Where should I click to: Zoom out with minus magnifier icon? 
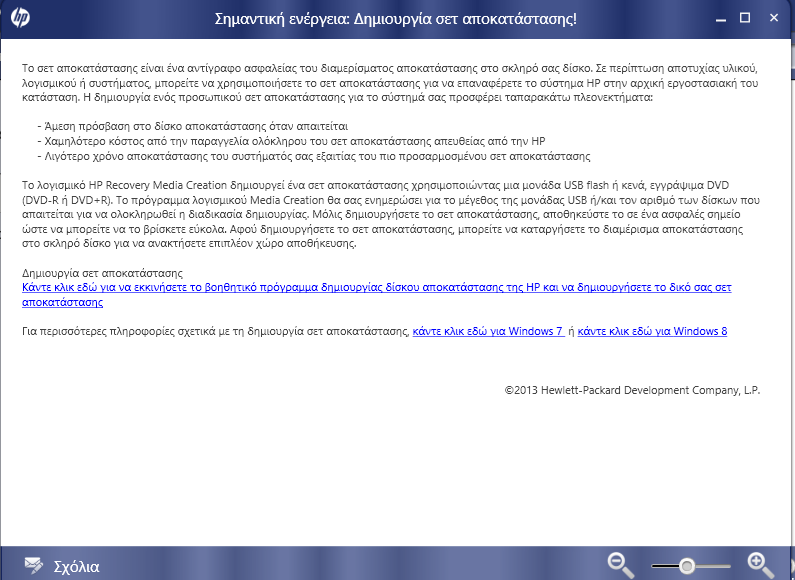coord(621,565)
